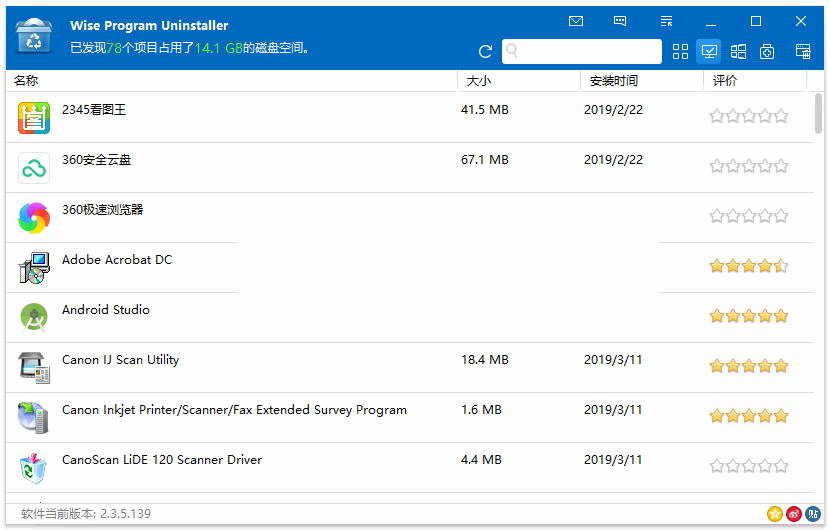Open the red Weibo share icon

click(x=794, y=513)
